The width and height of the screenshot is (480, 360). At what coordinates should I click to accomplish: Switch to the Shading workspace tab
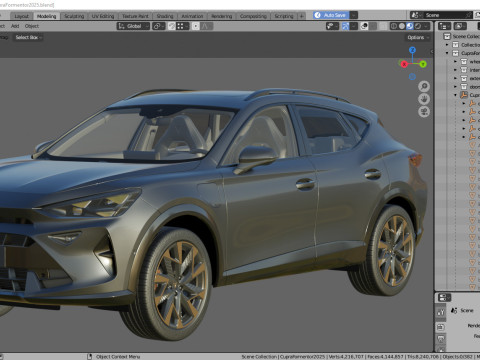(165, 16)
